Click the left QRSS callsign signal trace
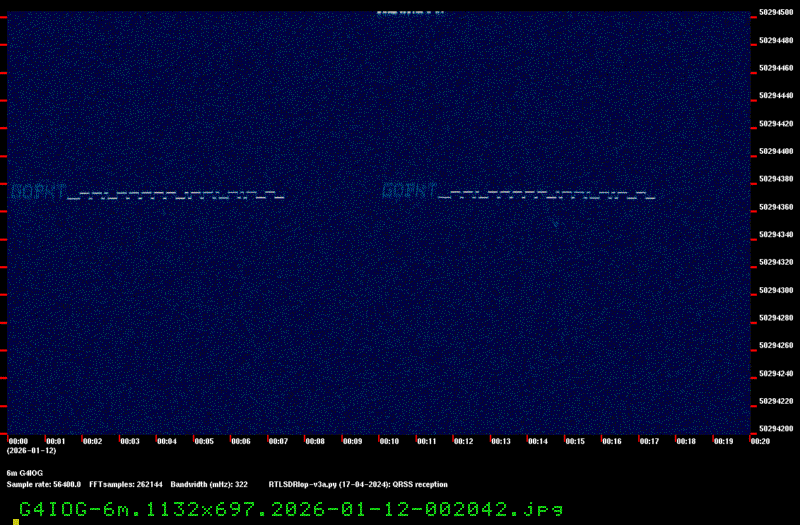800x525 pixels. click(147, 191)
